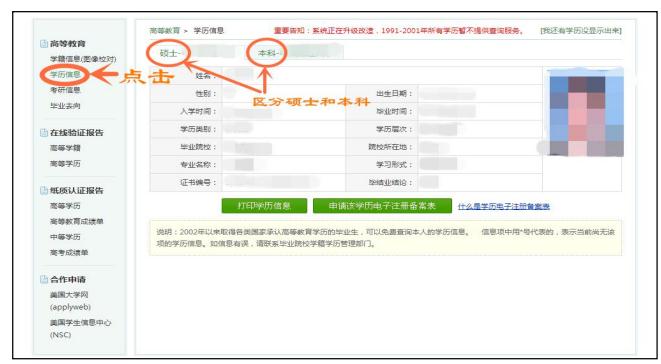This screenshot has width=661, height=364.
Task: Click the icon beside 纸质认证报告 heading
Action: pos(44,191)
